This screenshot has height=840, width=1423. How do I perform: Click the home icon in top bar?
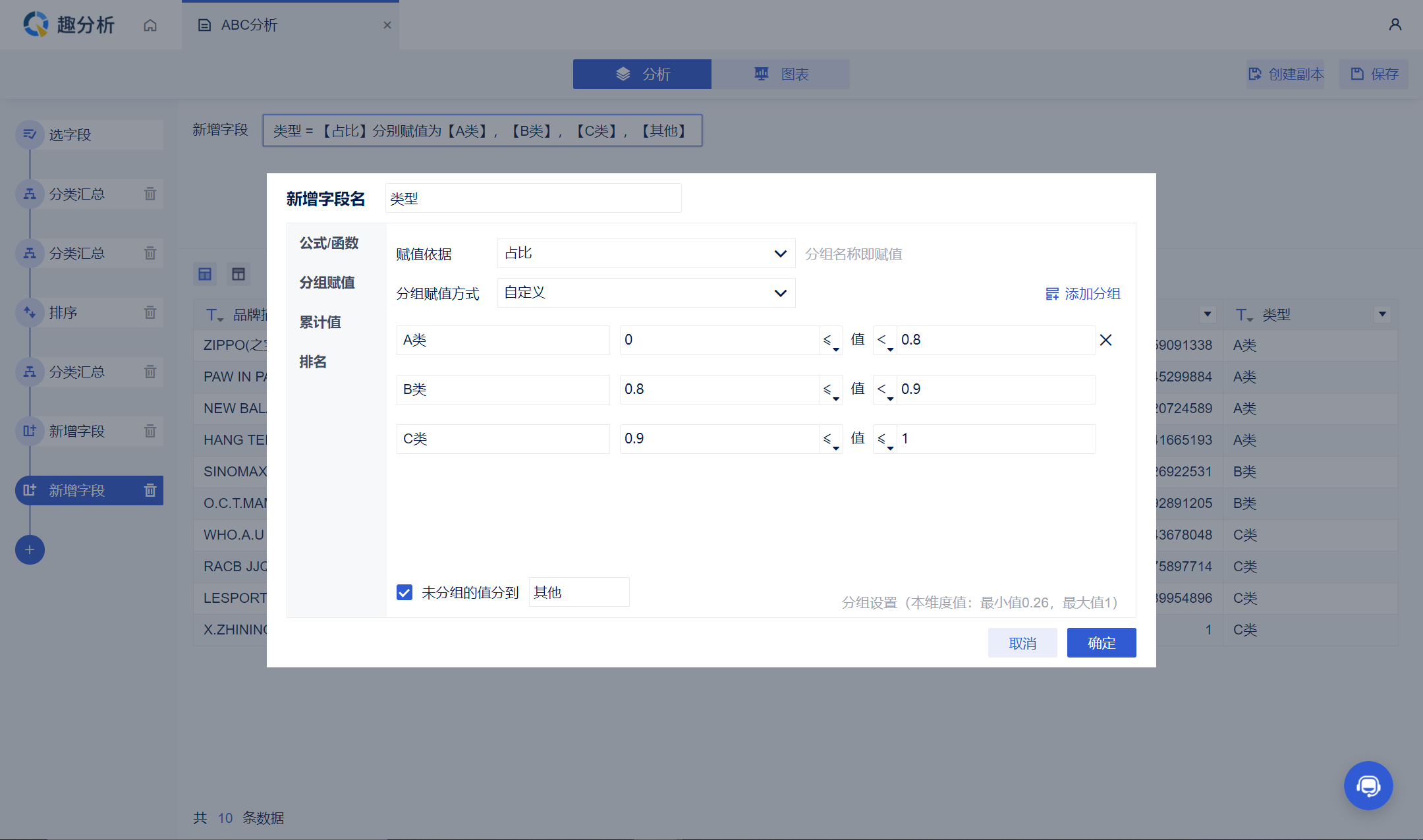point(150,25)
